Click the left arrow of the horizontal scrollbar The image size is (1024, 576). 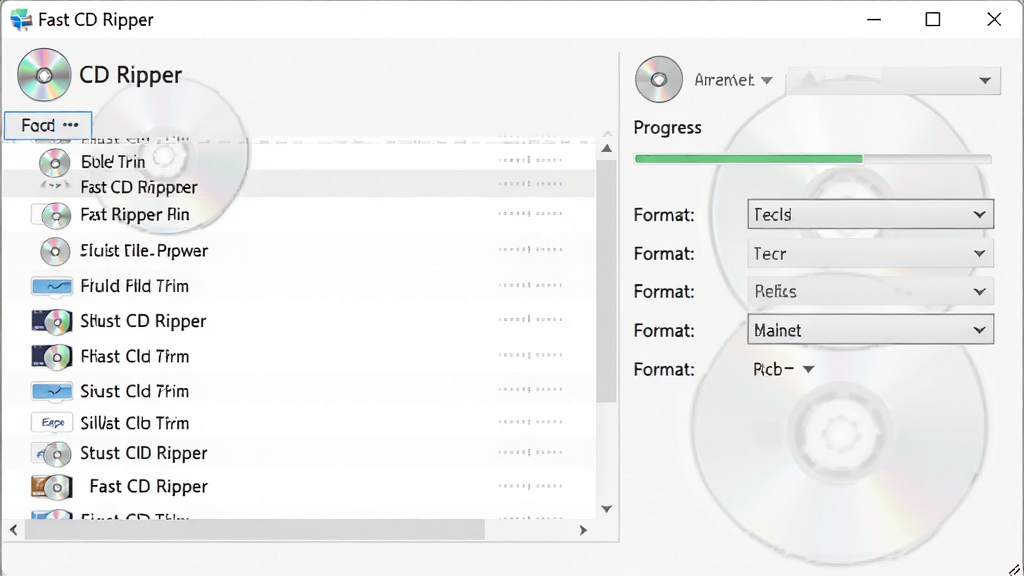point(14,530)
